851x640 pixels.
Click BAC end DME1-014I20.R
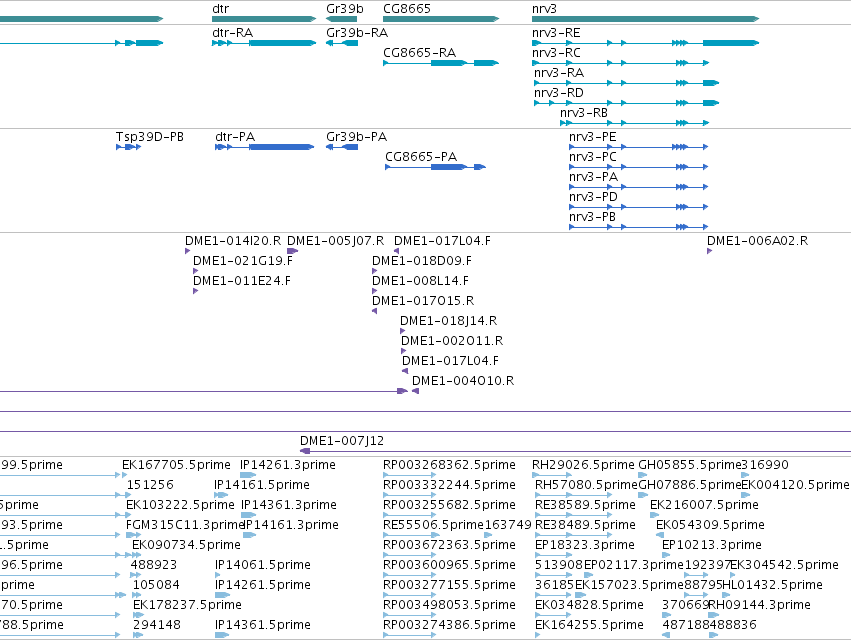(233, 241)
